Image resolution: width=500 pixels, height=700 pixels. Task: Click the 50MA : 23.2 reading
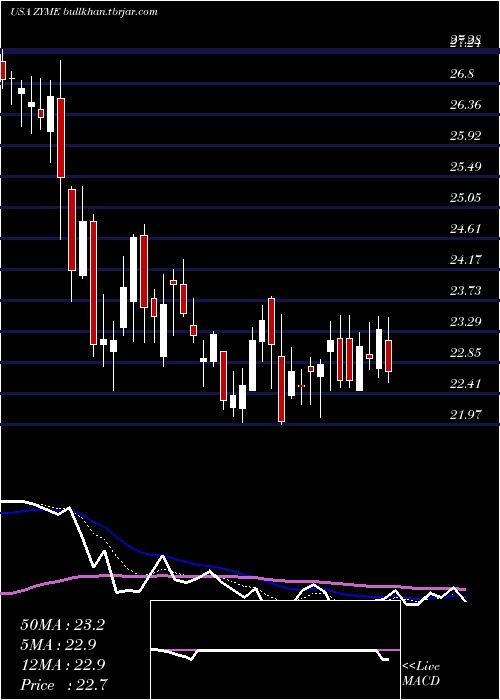pyautogui.click(x=62, y=625)
